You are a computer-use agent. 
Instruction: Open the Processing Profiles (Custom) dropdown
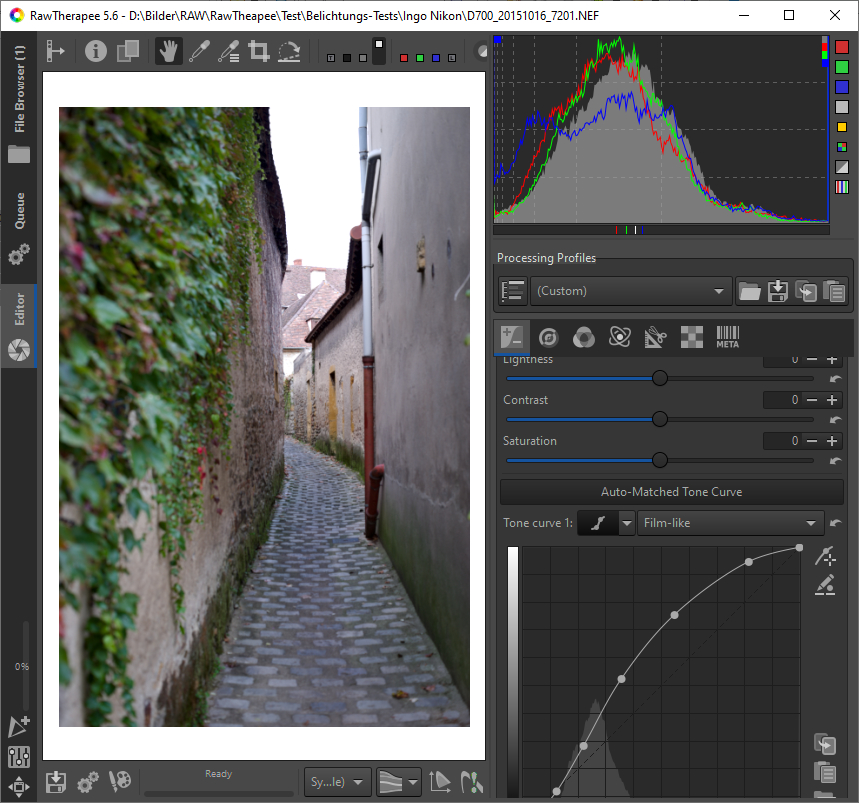tap(631, 291)
